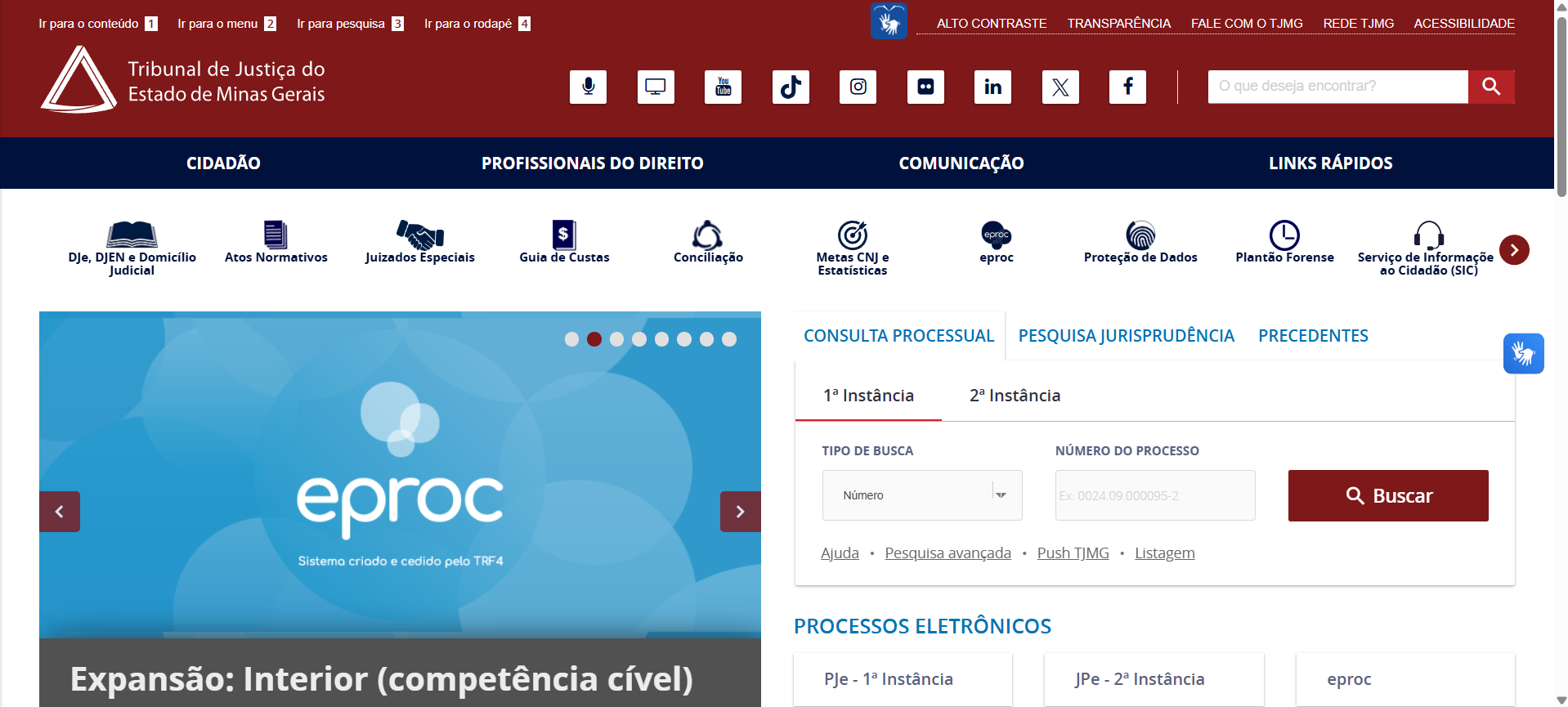Viewport: 1568px width, 707px height.
Task: Select the first carousel slide dot
Action: tap(571, 339)
